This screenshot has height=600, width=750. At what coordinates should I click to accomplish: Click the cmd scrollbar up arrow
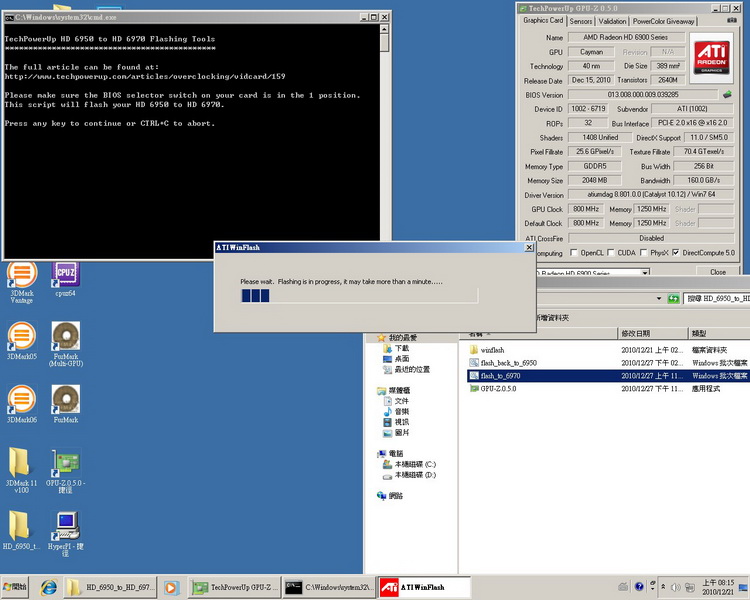coord(384,29)
